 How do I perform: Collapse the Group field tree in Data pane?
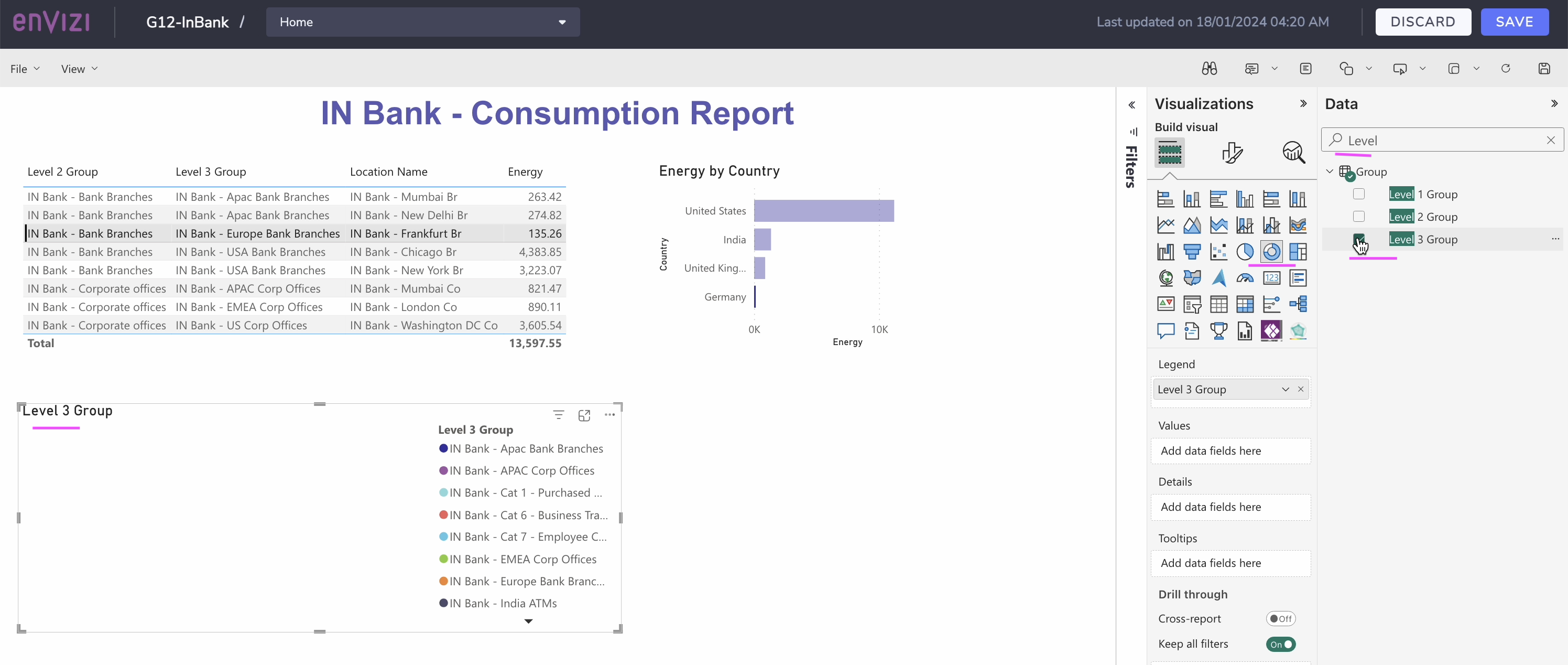coord(1330,171)
